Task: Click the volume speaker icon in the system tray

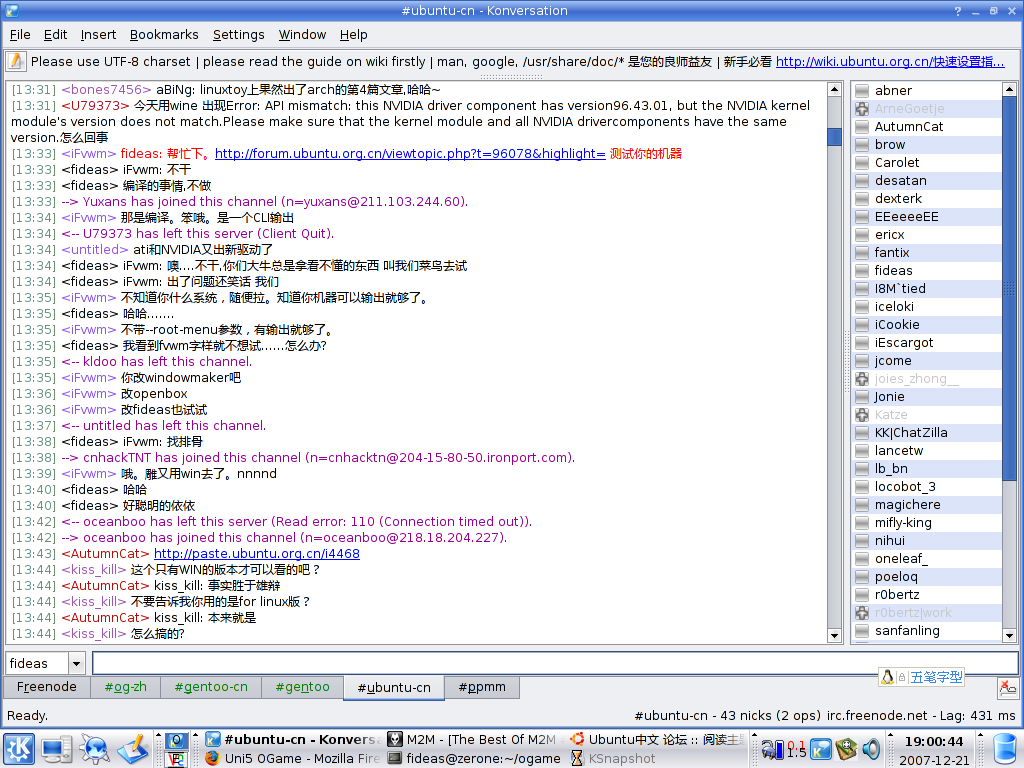Action: pos(871,749)
